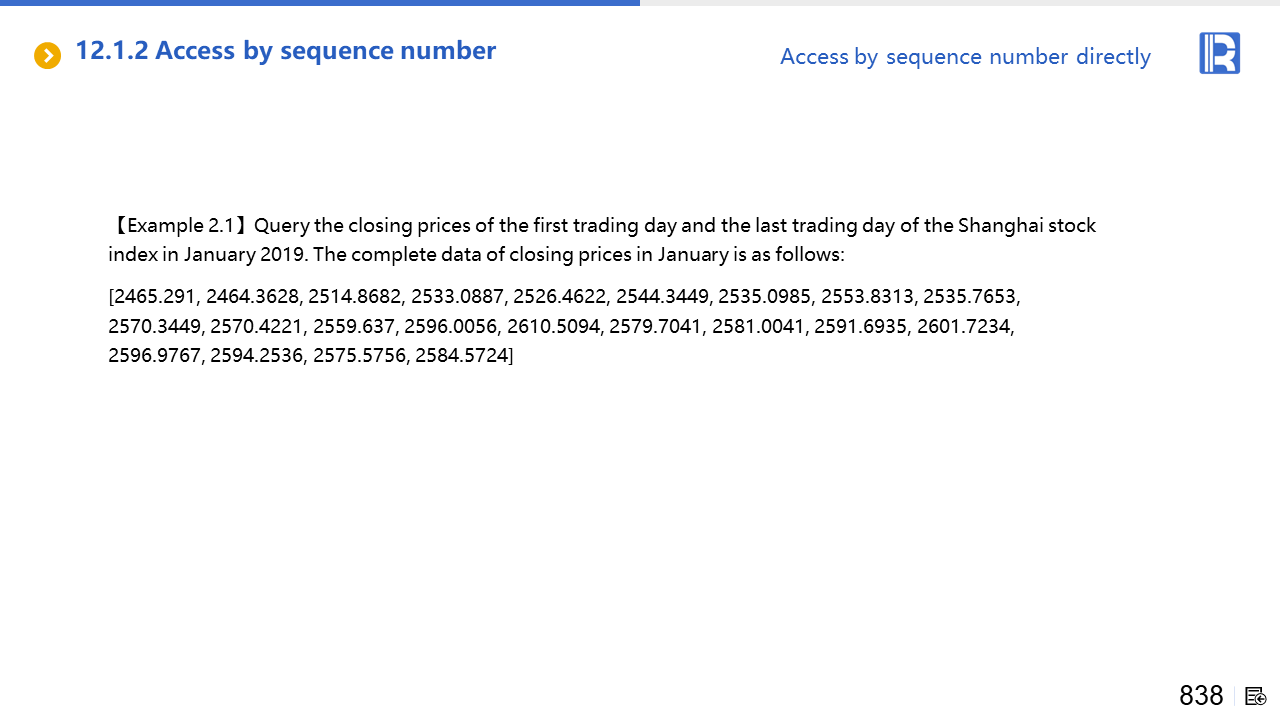Click the value 2596.9767 starting last row

(154, 355)
